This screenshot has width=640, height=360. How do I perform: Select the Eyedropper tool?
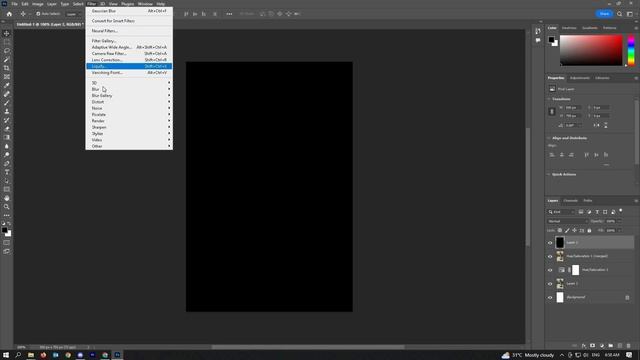click(7, 85)
